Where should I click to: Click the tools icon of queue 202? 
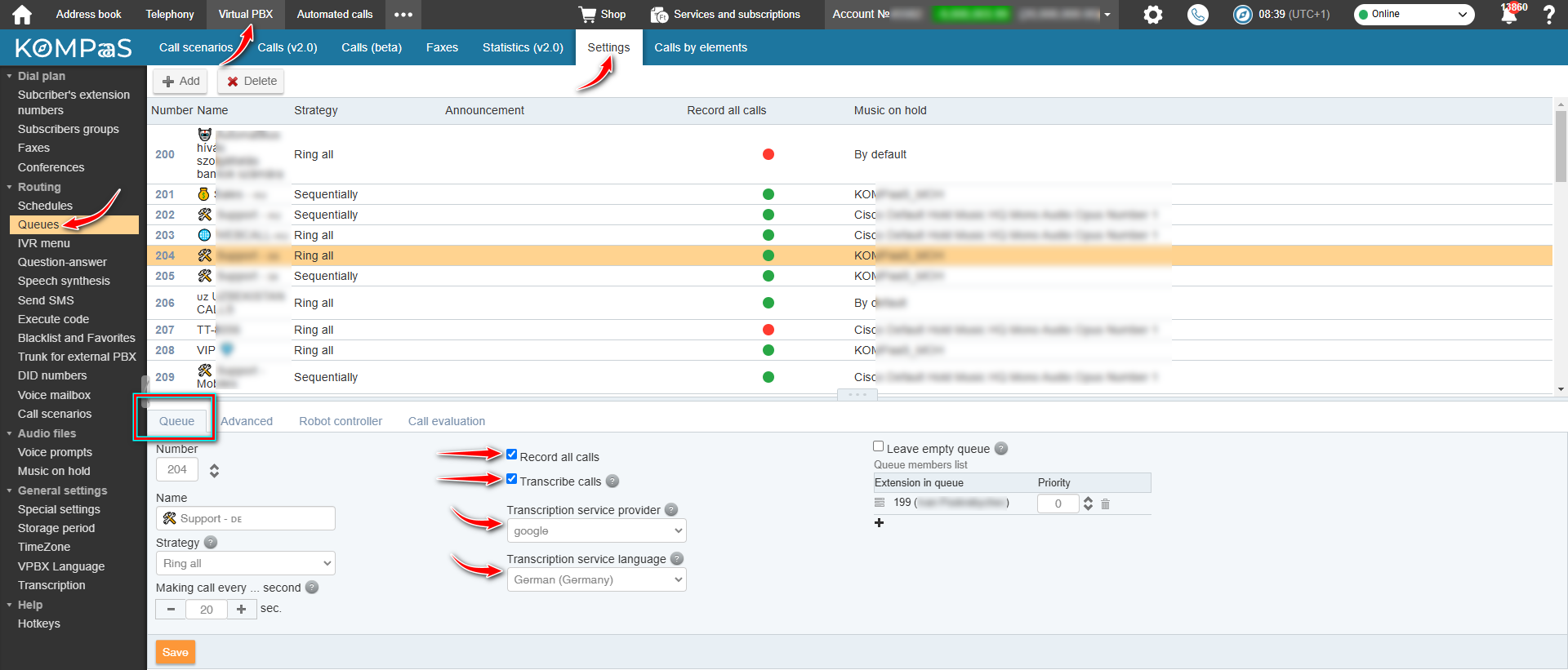coord(204,215)
